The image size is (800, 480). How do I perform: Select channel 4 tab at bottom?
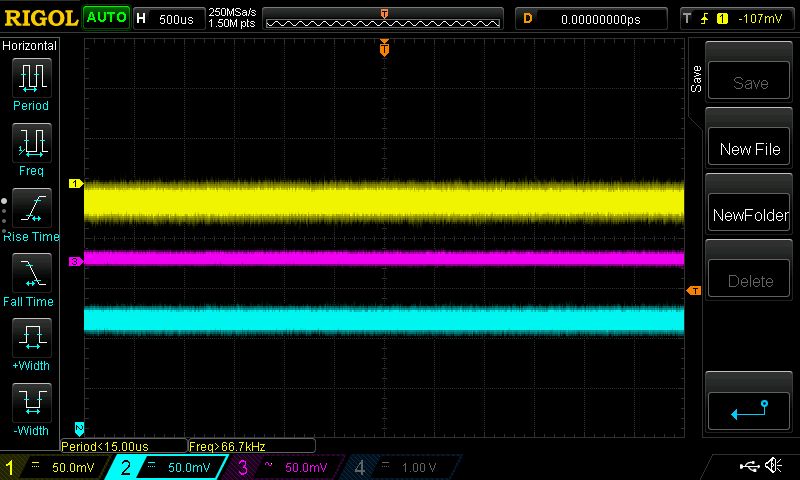point(401,467)
